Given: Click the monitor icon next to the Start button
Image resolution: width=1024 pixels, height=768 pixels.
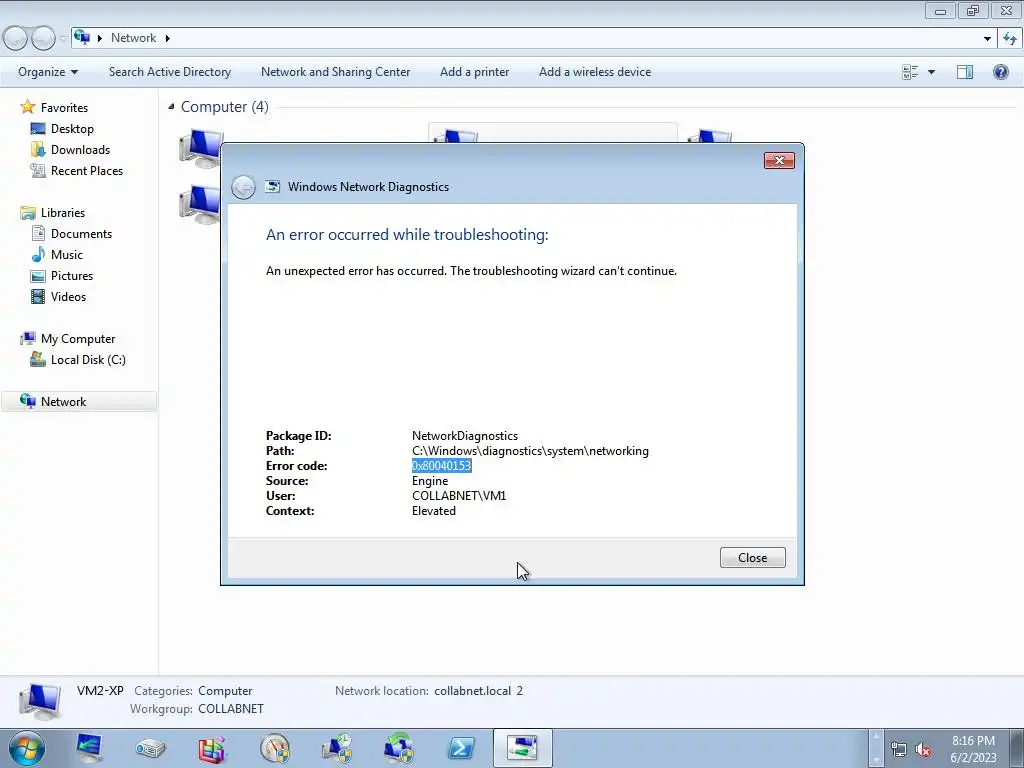Looking at the screenshot, I should click(89, 748).
